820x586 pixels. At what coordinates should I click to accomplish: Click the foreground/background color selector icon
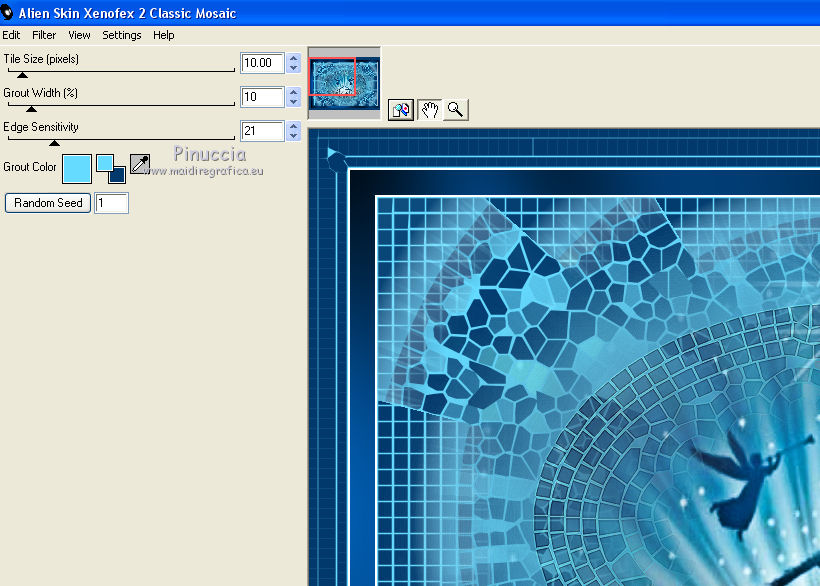111,169
